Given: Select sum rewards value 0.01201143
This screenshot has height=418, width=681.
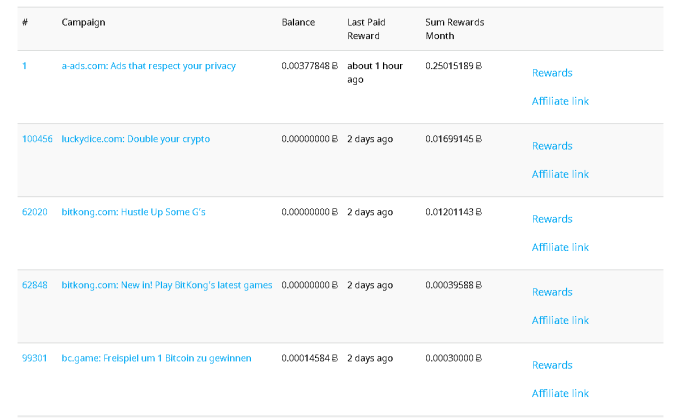Looking at the screenshot, I should tap(453, 212).
